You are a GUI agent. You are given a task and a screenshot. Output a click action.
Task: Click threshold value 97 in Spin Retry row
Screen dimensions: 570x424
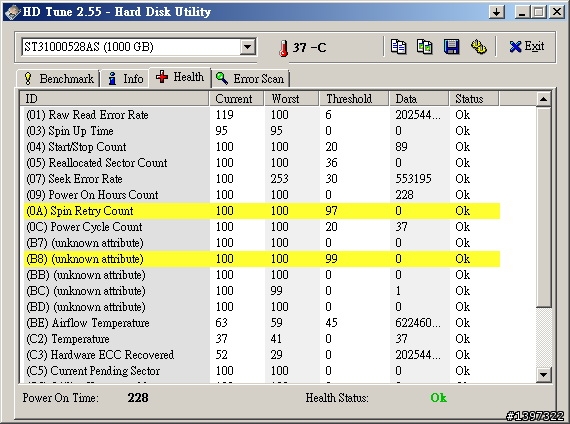click(x=331, y=211)
